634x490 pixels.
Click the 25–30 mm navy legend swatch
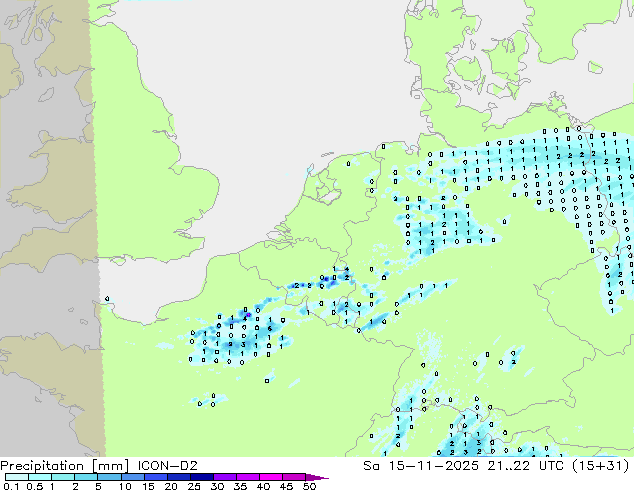point(201,477)
